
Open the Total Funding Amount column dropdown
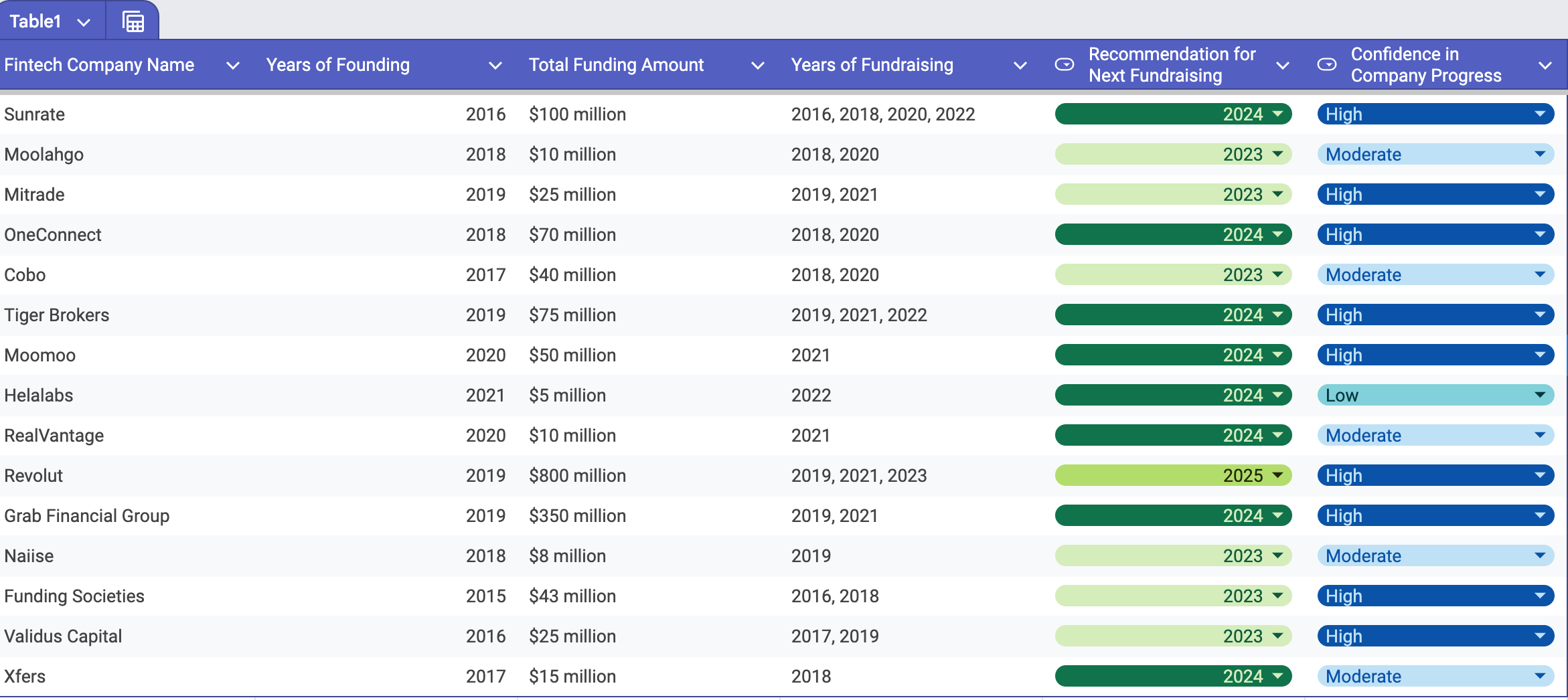pos(759,66)
